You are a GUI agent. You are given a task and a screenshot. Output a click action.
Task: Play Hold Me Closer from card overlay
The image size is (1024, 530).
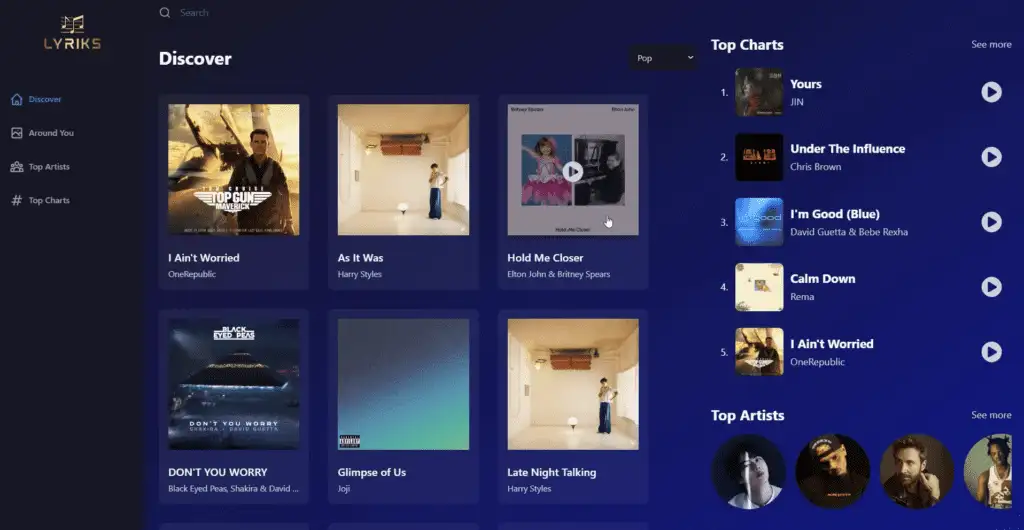coord(573,171)
